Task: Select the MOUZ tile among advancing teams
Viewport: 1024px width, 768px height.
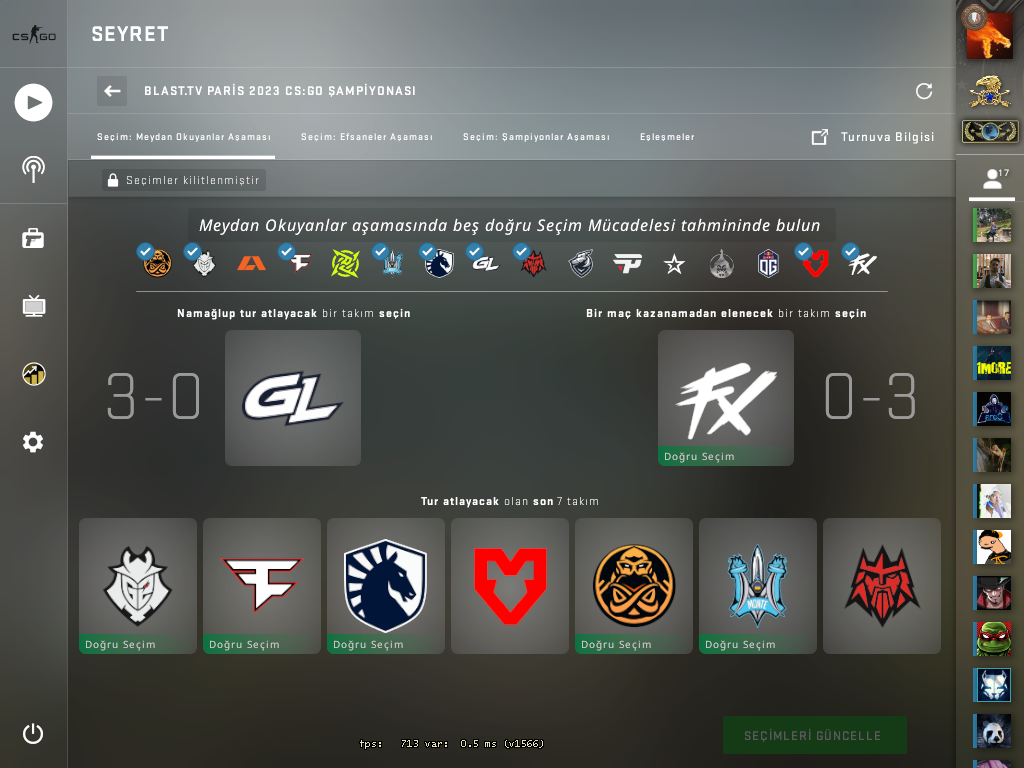Action: tap(510, 586)
